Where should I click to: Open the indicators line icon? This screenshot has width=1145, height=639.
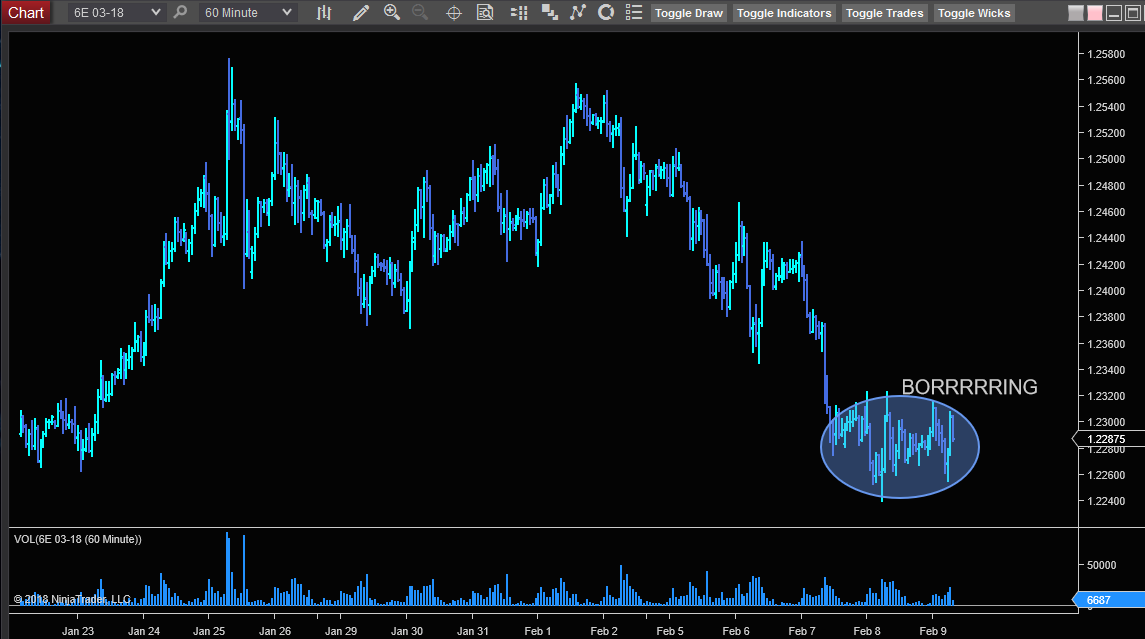click(x=578, y=12)
